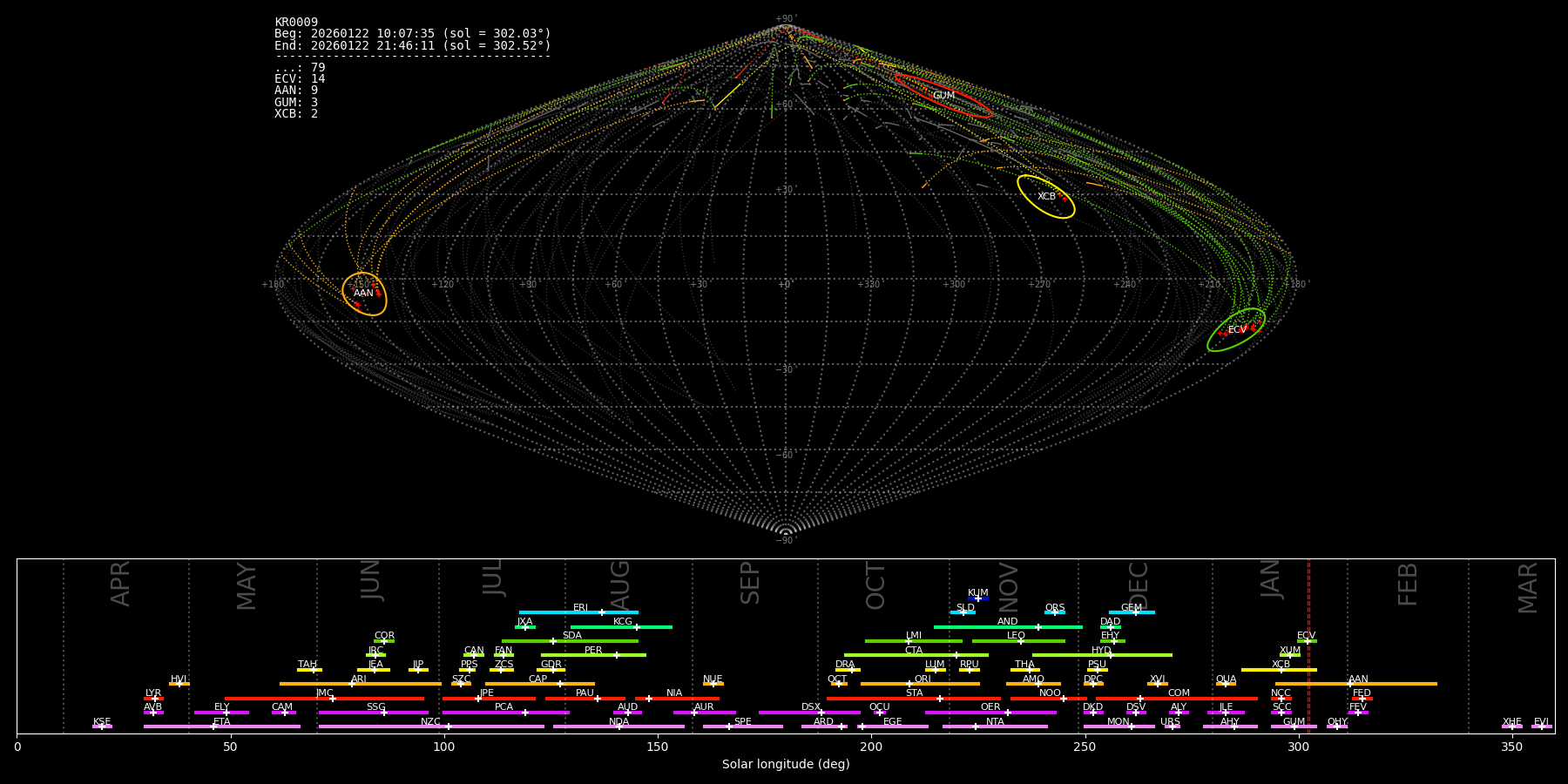This screenshot has height=784, width=1568.
Task: Click the 'Solar longitude (deg)' axis title
Action: tap(786, 765)
